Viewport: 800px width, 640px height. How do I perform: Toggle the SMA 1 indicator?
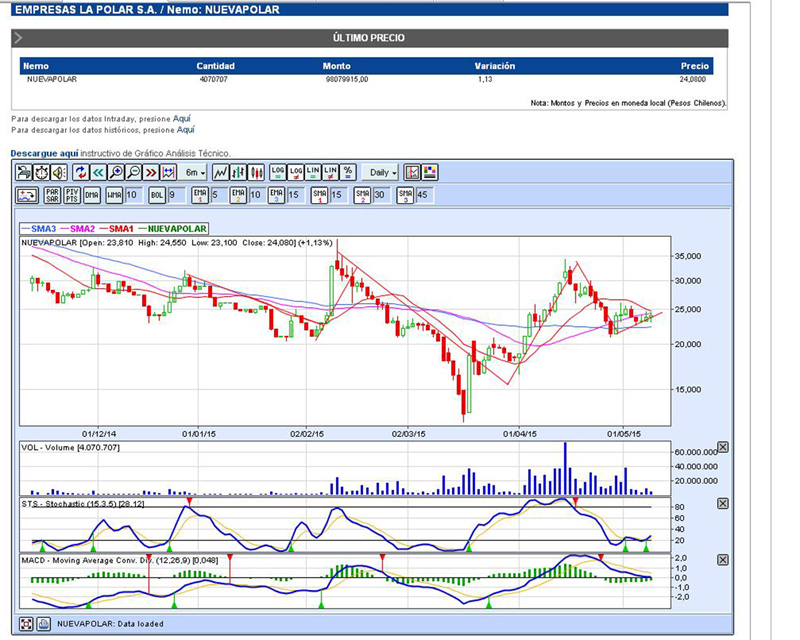319,195
